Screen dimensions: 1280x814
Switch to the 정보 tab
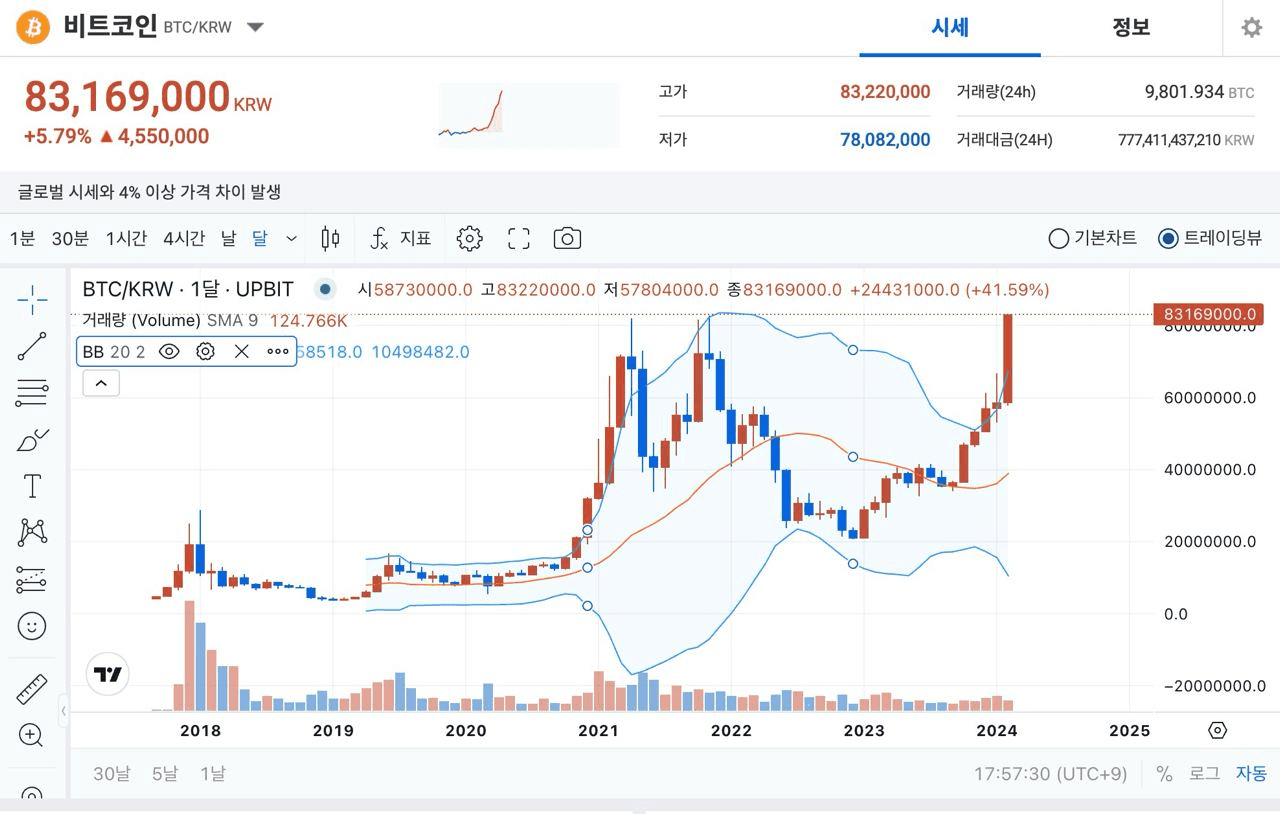coord(1131,27)
